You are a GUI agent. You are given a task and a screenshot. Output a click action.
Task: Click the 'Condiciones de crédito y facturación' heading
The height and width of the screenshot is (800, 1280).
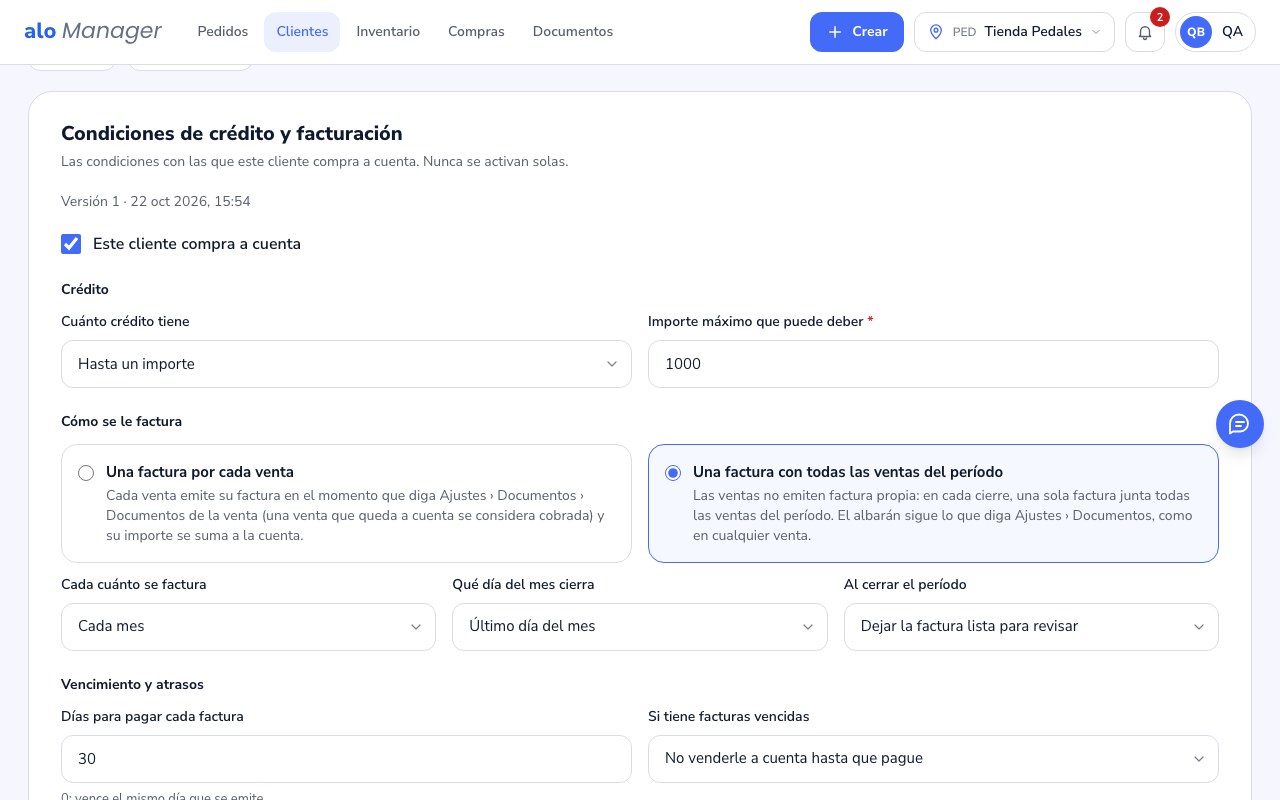tap(232, 134)
